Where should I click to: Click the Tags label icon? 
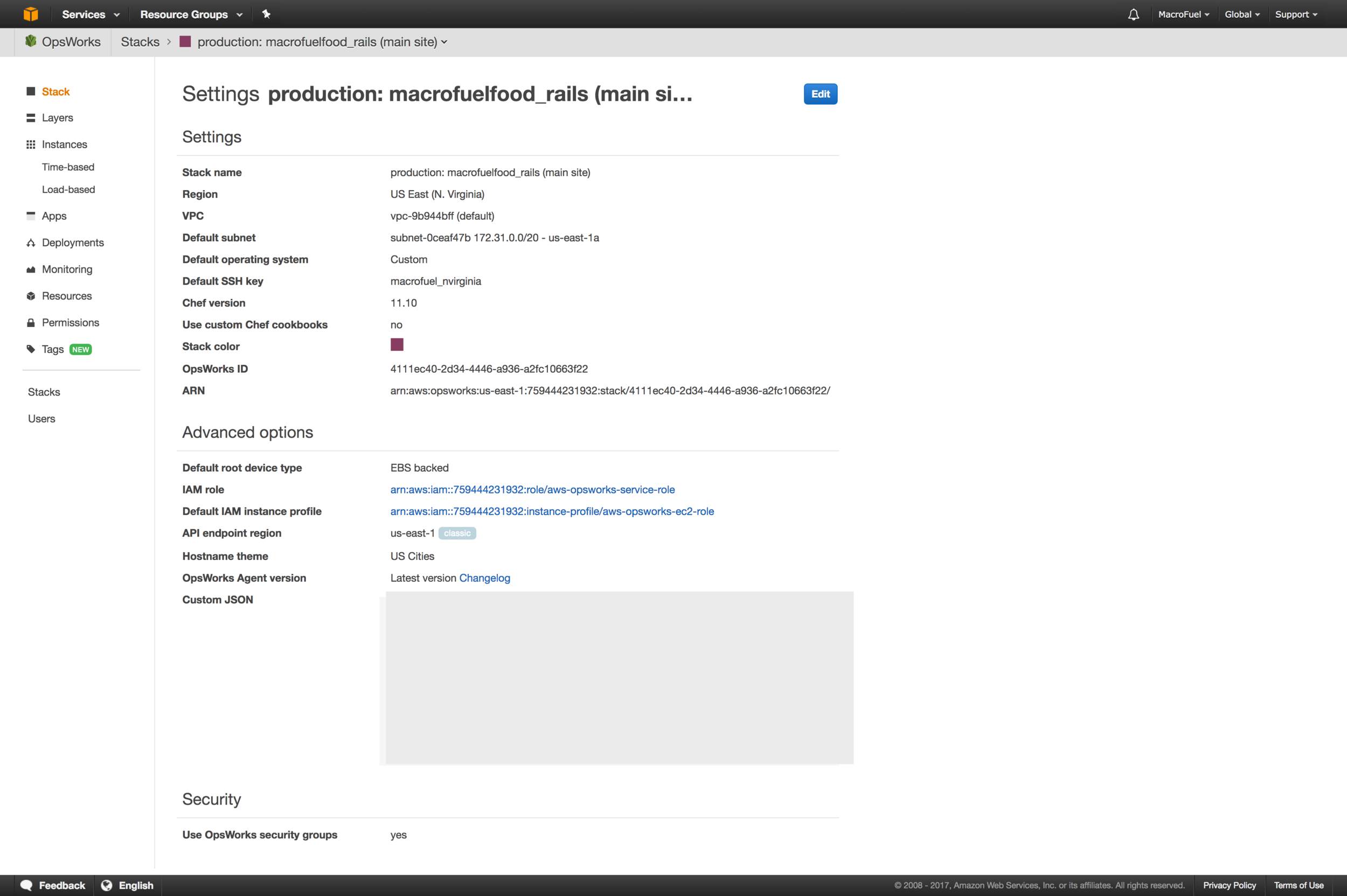(31, 349)
